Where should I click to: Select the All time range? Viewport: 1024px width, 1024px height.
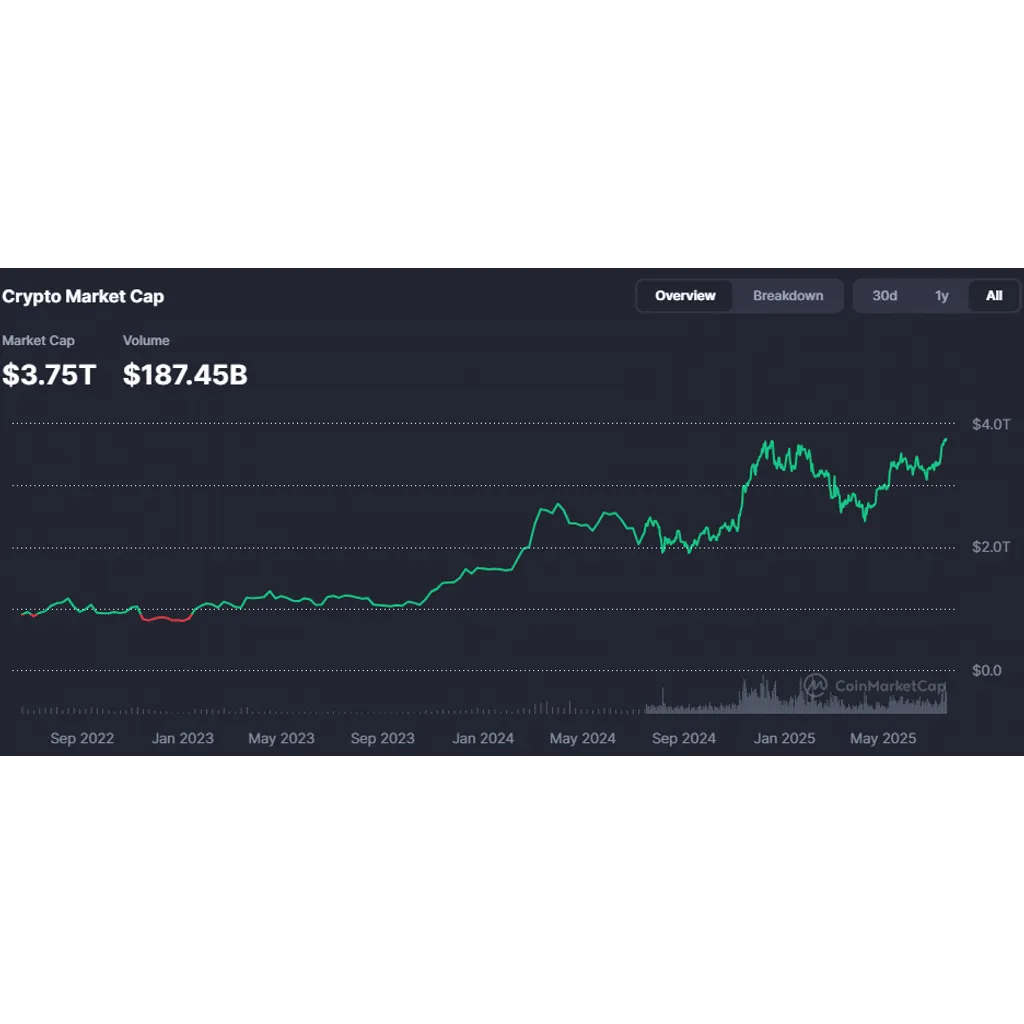(x=993, y=296)
